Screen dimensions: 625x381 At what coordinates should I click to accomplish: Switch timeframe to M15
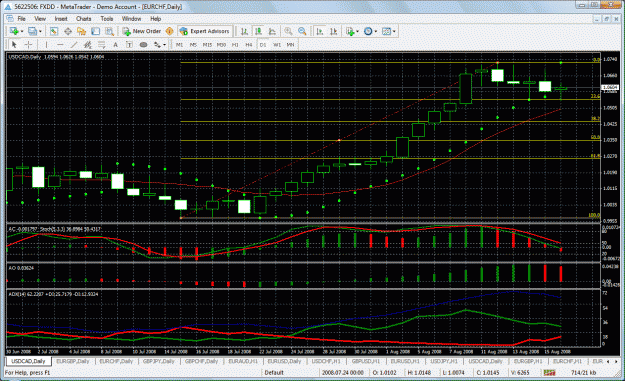(x=207, y=45)
